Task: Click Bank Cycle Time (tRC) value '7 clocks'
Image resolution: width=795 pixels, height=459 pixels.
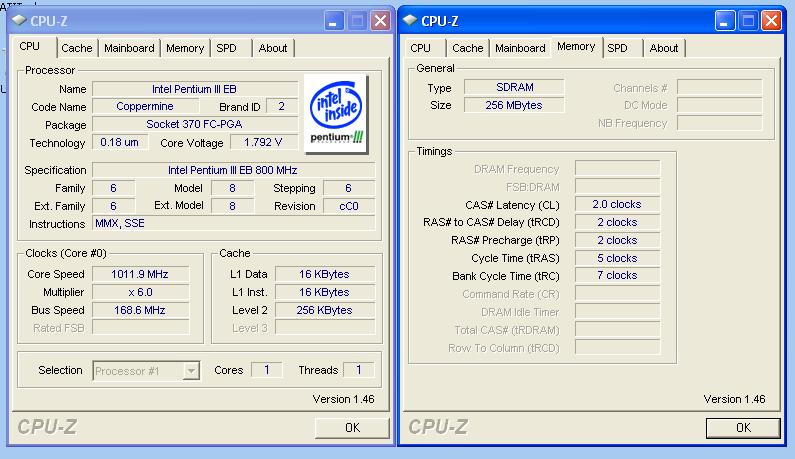Action: [617, 275]
